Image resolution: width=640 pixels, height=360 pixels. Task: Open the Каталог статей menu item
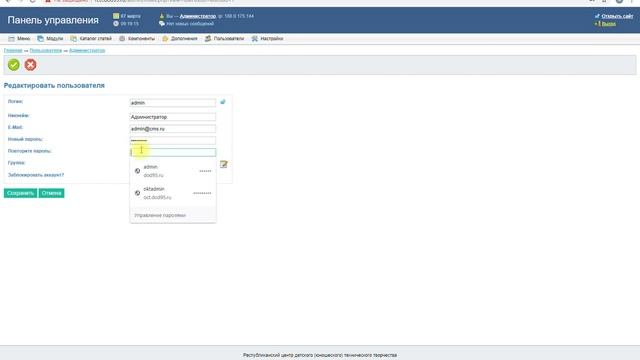pos(91,38)
